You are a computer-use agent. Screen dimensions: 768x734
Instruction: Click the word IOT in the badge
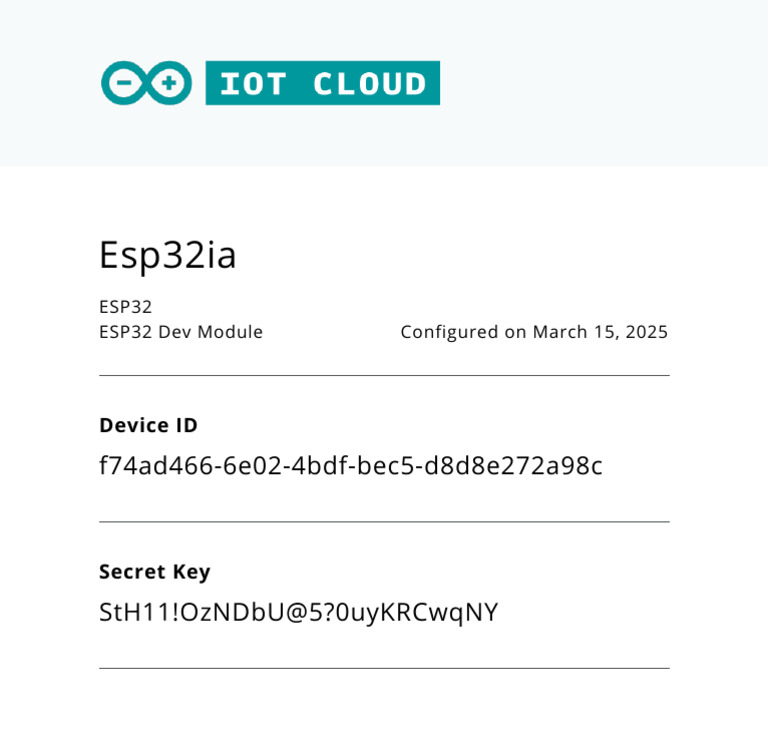click(250, 84)
